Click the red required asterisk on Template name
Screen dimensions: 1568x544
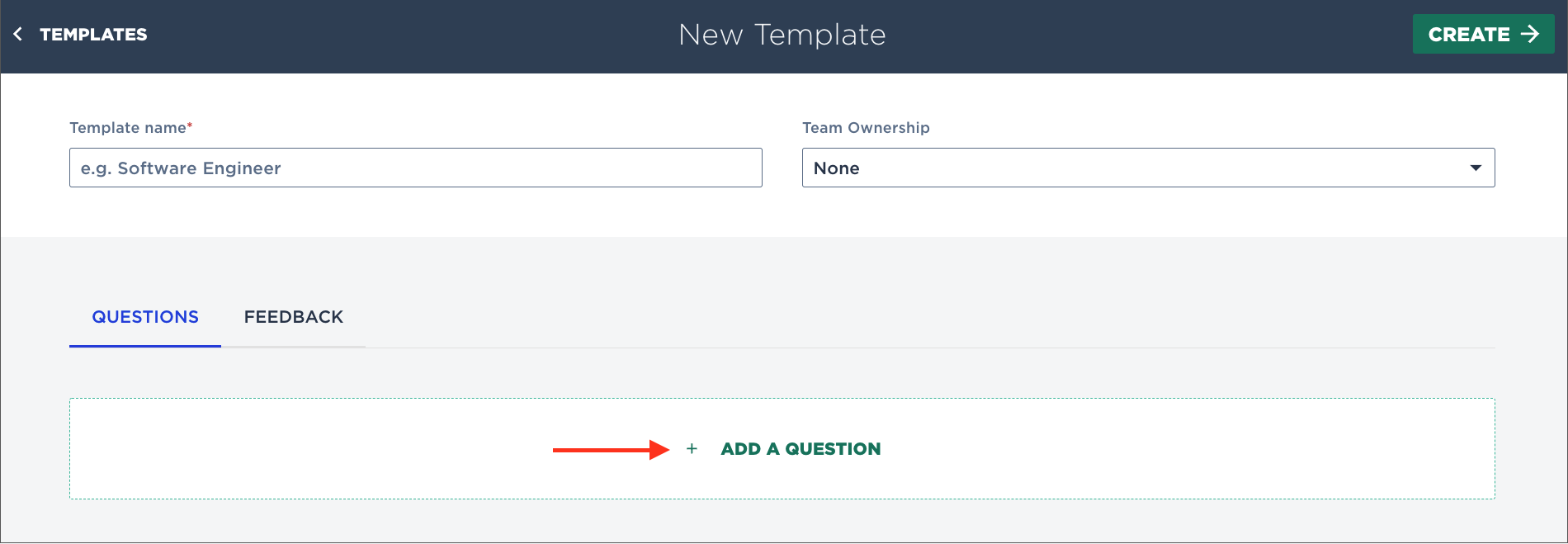point(190,125)
